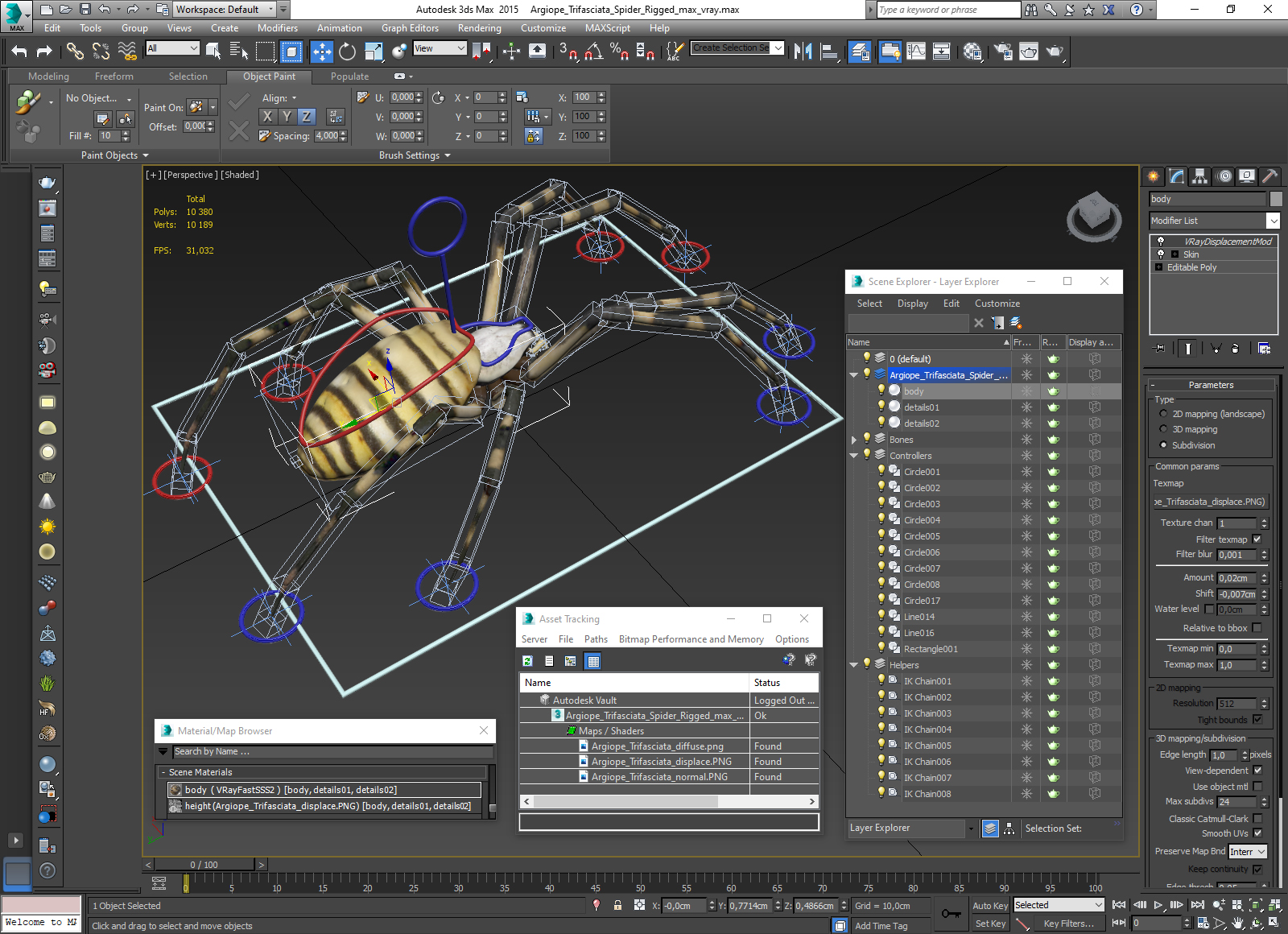The width and height of the screenshot is (1288, 934).
Task: Toggle the Smooth UVs checkbox
Action: point(1257,833)
